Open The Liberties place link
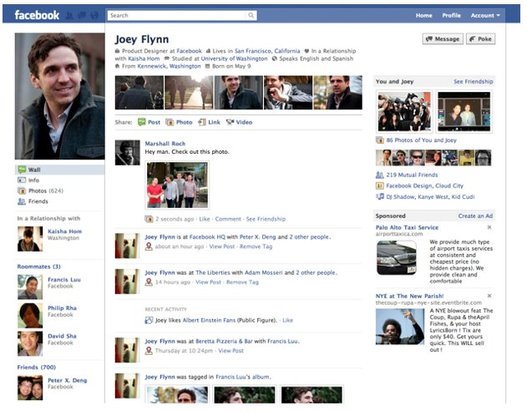The image size is (527, 411). pyautogui.click(x=212, y=273)
